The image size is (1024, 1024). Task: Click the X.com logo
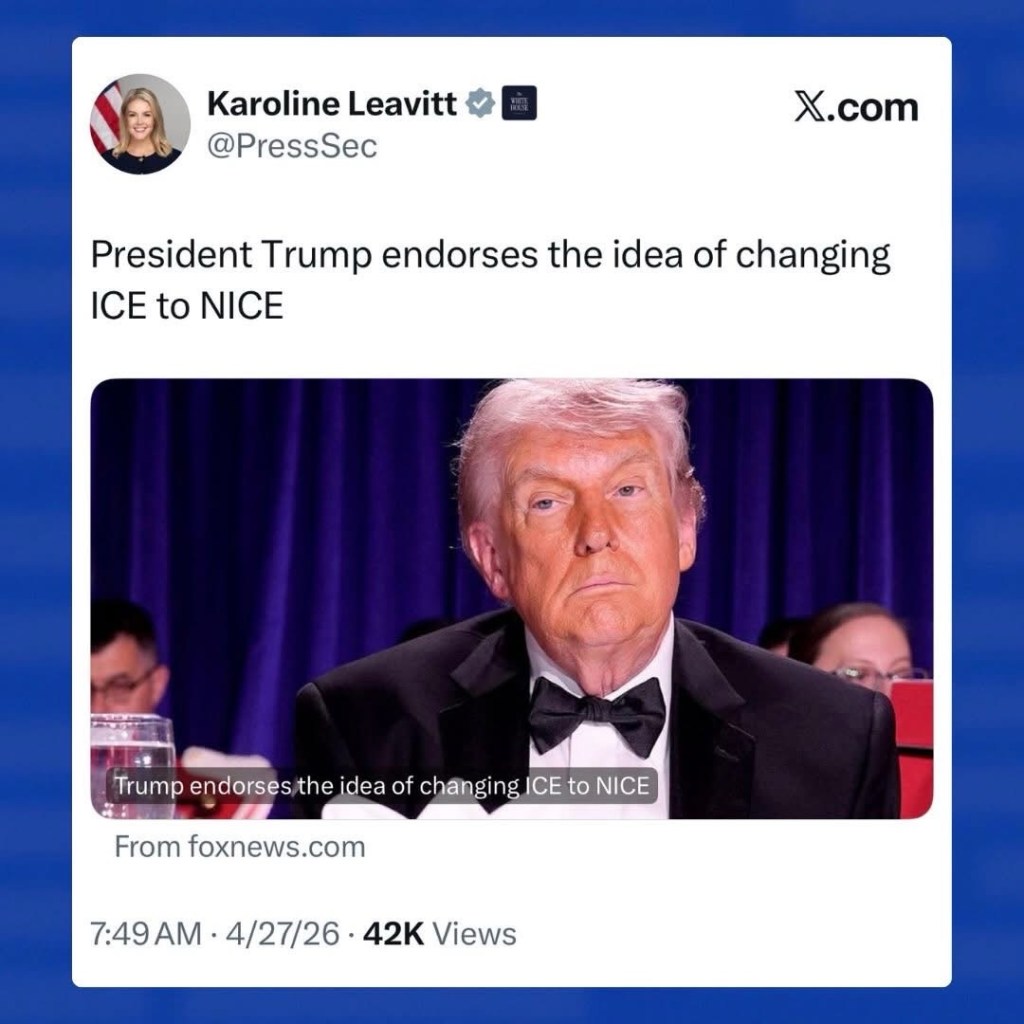point(856,107)
